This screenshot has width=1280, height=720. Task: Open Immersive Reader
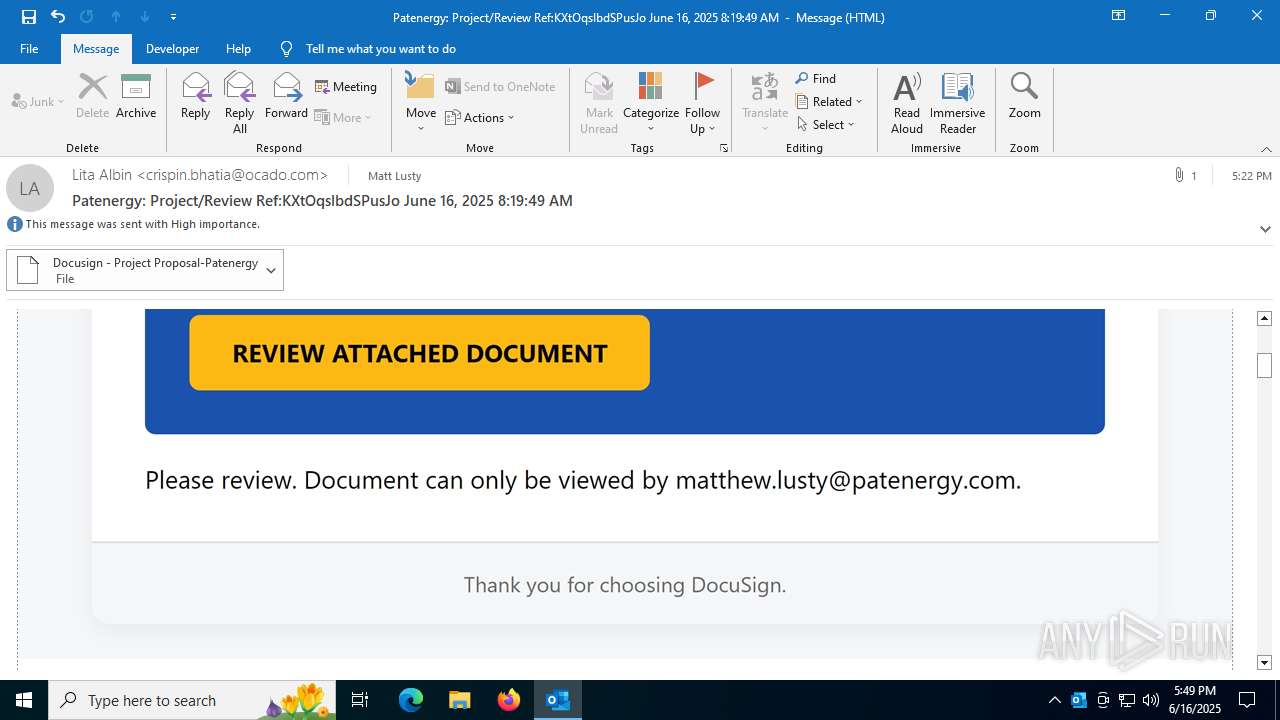coord(958,103)
